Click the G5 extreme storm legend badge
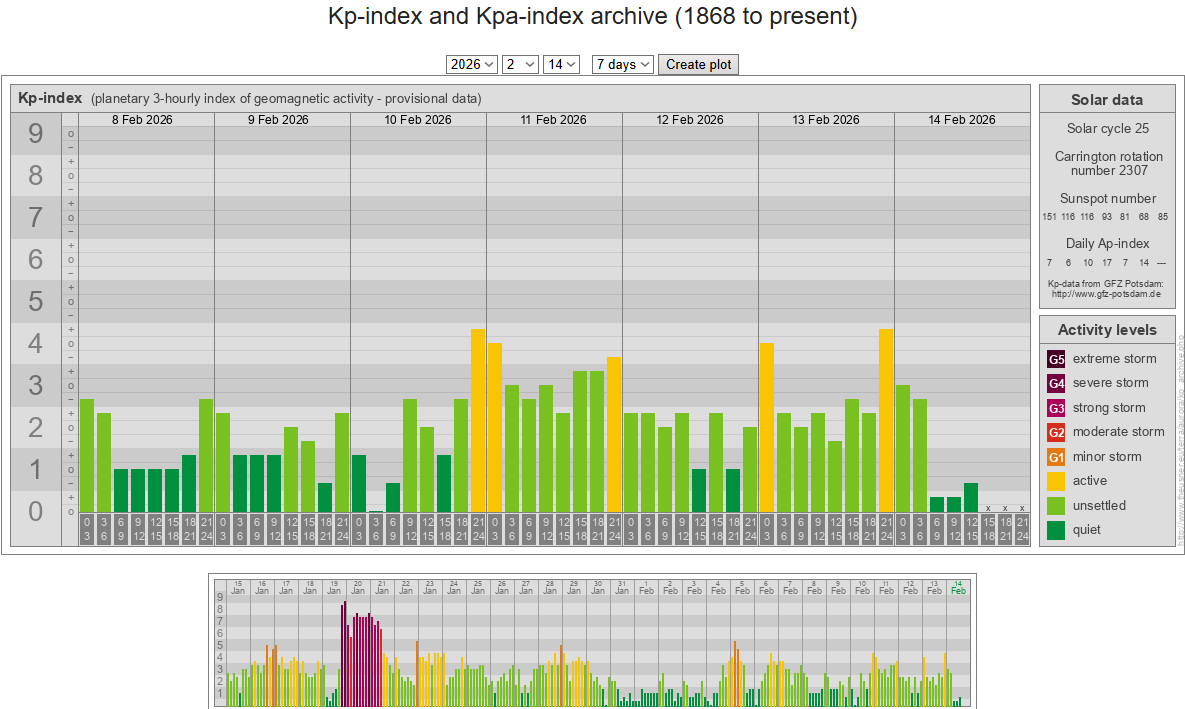The image size is (1185, 709). pos(1056,359)
